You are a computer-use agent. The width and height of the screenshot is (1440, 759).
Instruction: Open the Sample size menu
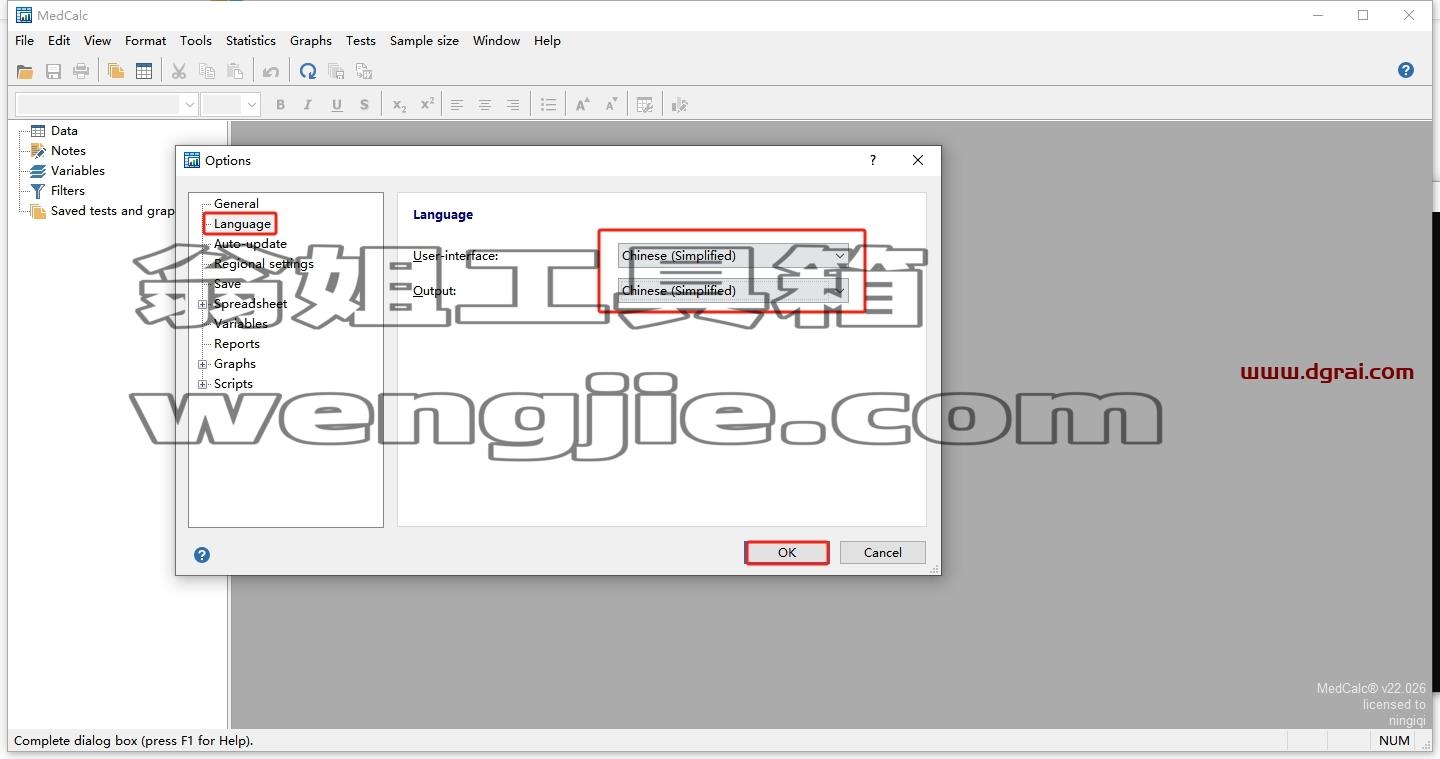(424, 41)
